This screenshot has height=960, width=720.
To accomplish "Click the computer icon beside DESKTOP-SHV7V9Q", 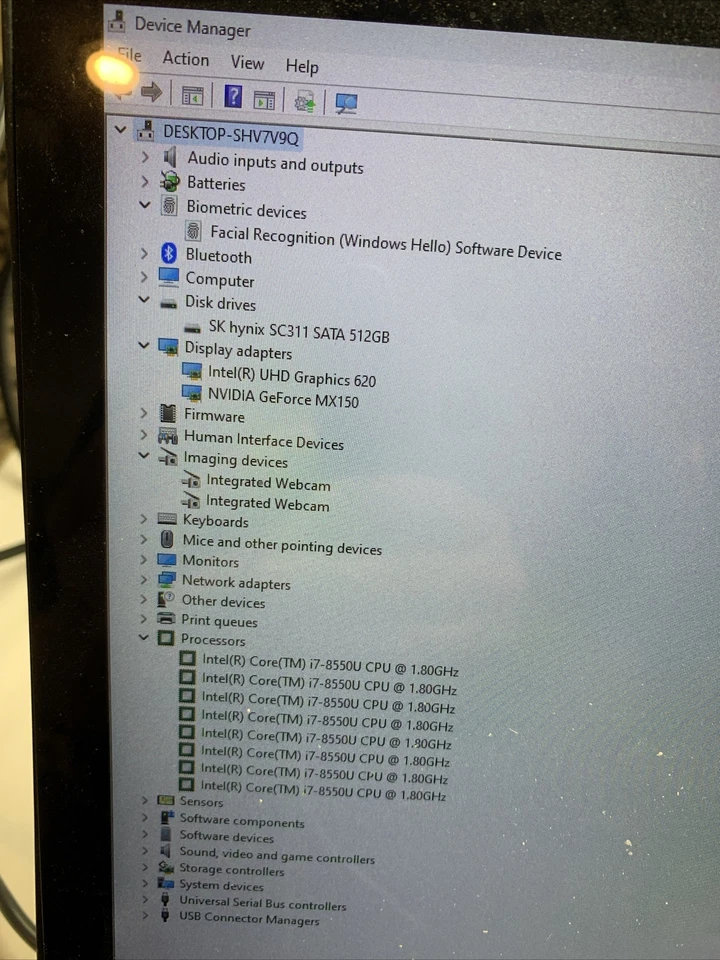I will tap(146, 130).
